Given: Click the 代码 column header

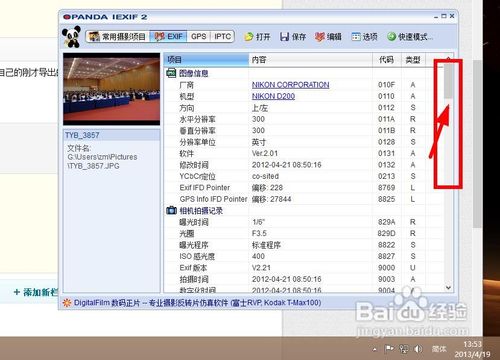Looking at the screenshot, I should [387, 60].
